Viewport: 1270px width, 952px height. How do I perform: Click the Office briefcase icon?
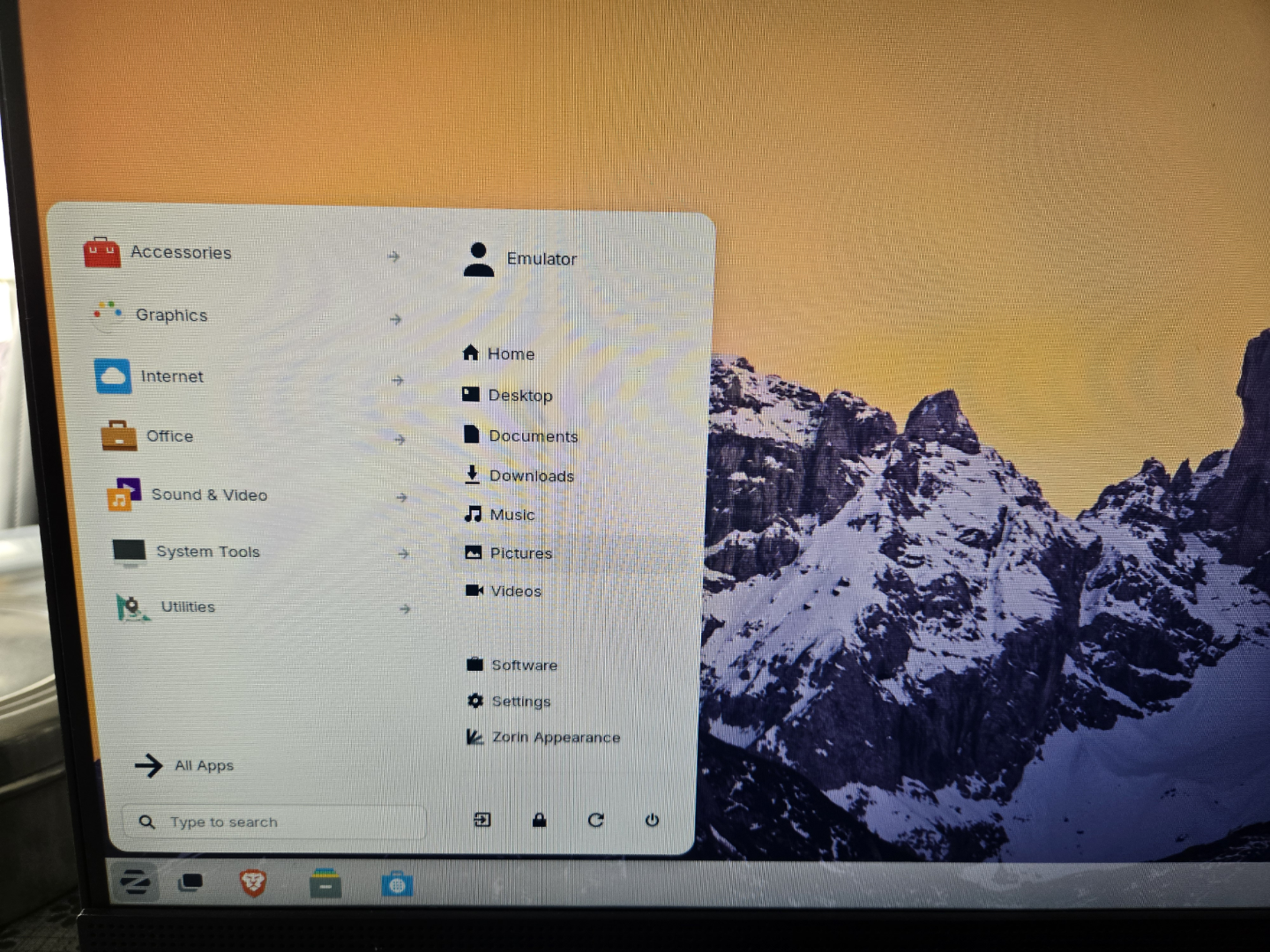[x=119, y=435]
